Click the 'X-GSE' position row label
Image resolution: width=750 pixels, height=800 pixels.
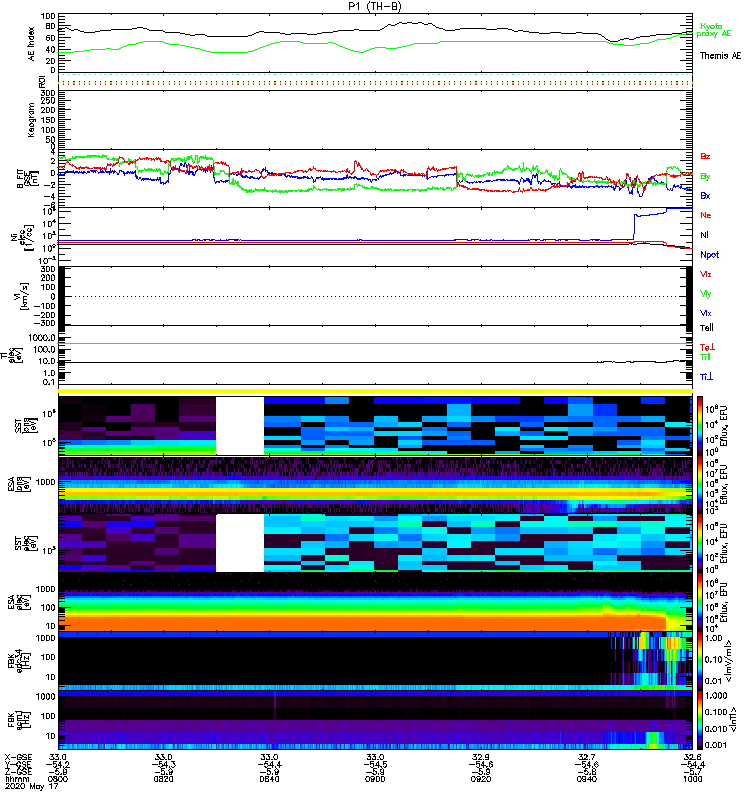click(x=18, y=757)
